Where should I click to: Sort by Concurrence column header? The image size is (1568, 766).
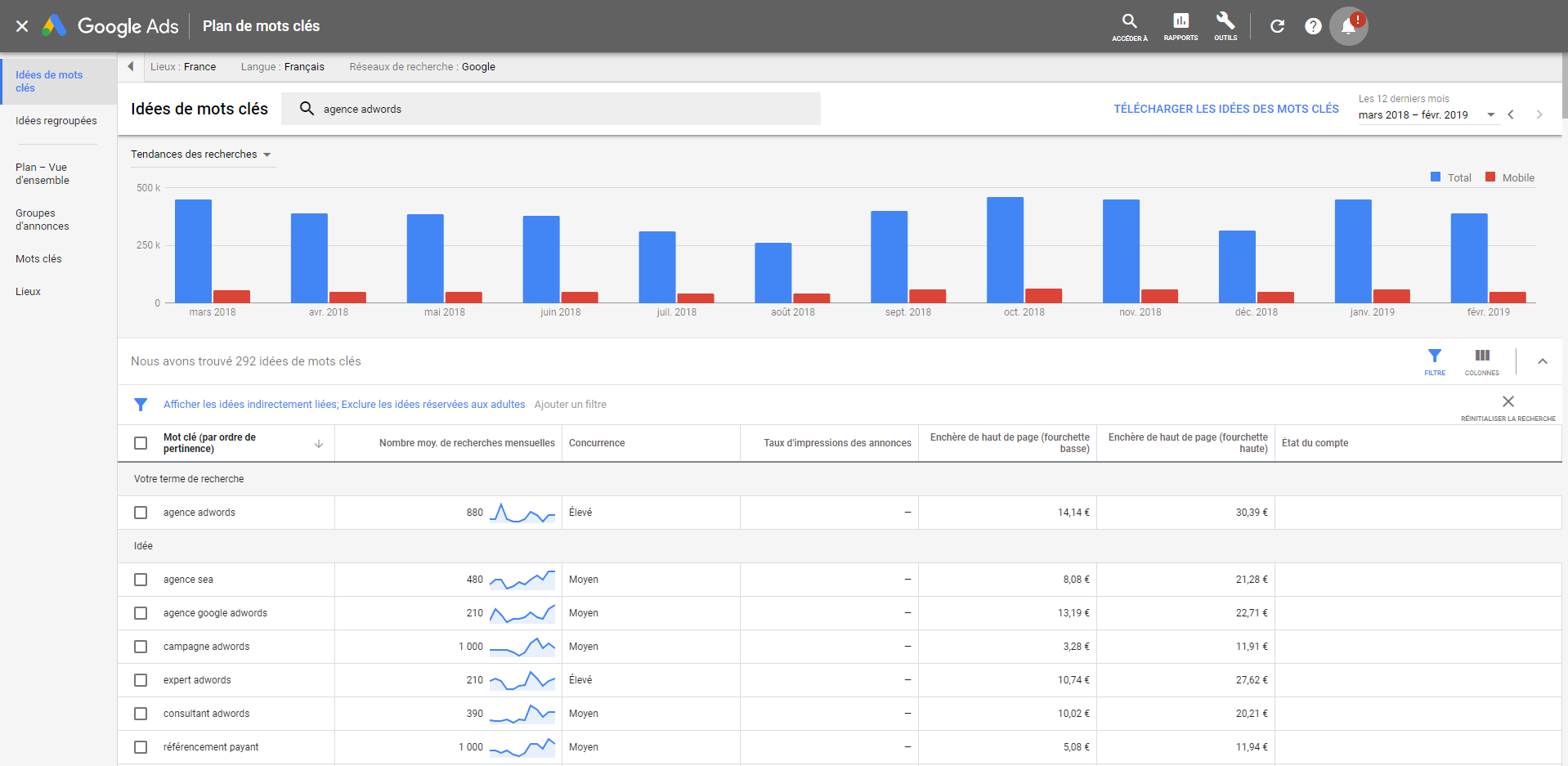597,443
